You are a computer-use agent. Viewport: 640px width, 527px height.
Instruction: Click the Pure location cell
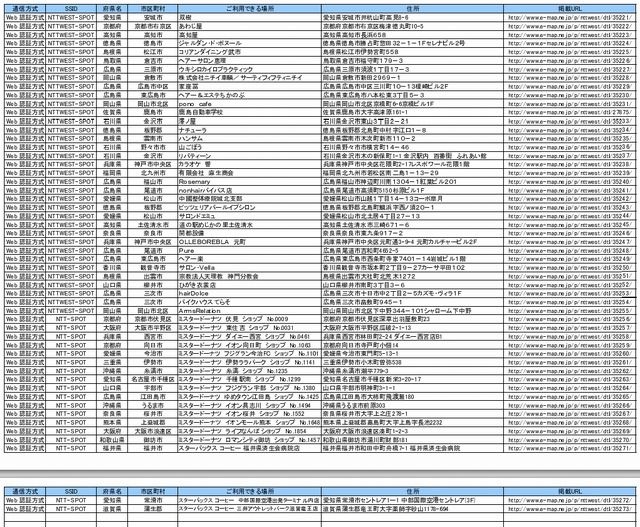pyautogui.click(x=249, y=251)
